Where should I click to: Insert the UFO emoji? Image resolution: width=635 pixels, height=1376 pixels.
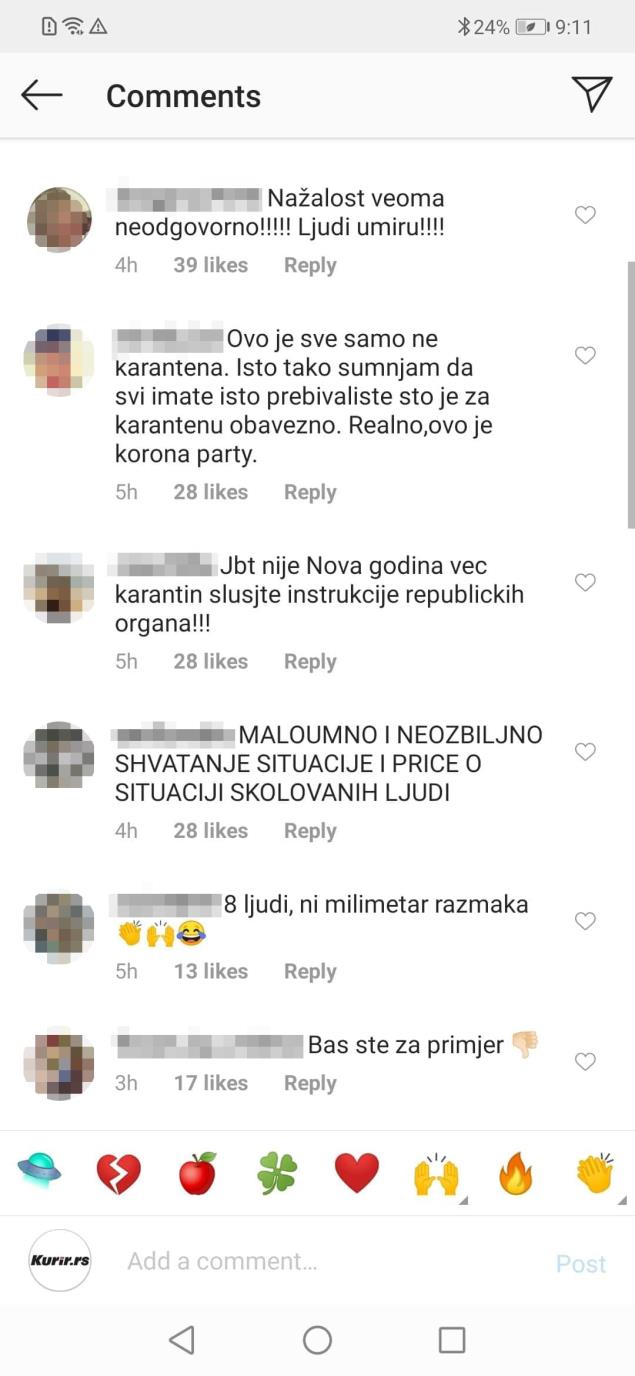pos(39,1173)
